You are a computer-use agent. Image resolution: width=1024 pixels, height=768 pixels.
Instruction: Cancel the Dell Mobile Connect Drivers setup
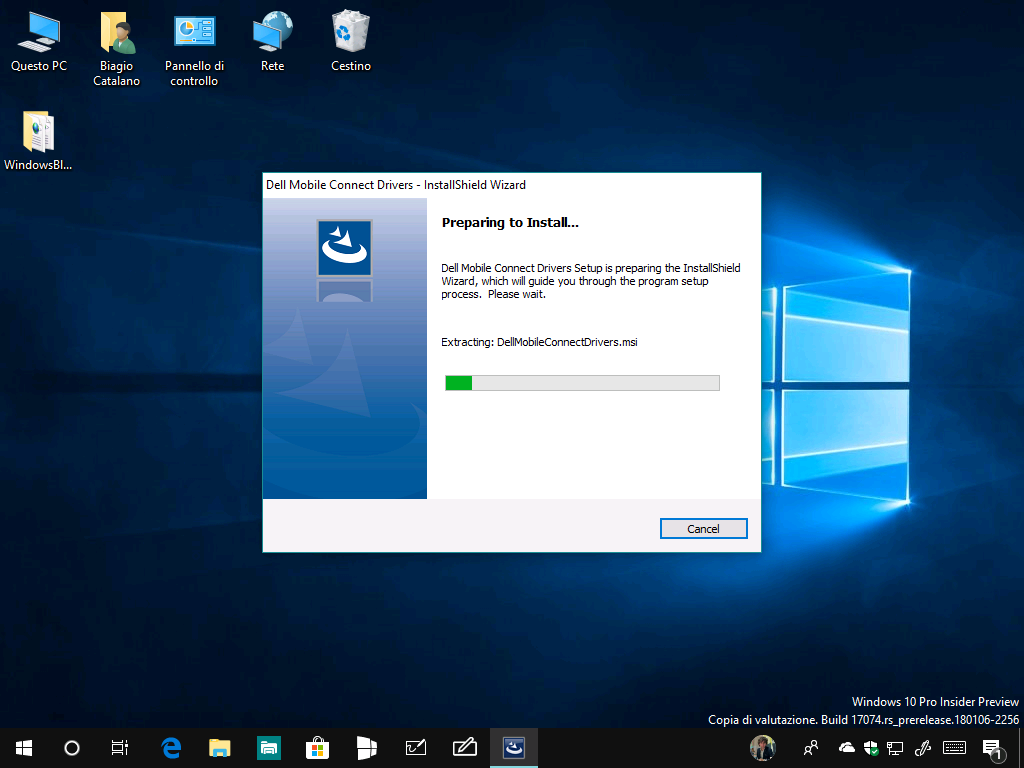pos(703,528)
